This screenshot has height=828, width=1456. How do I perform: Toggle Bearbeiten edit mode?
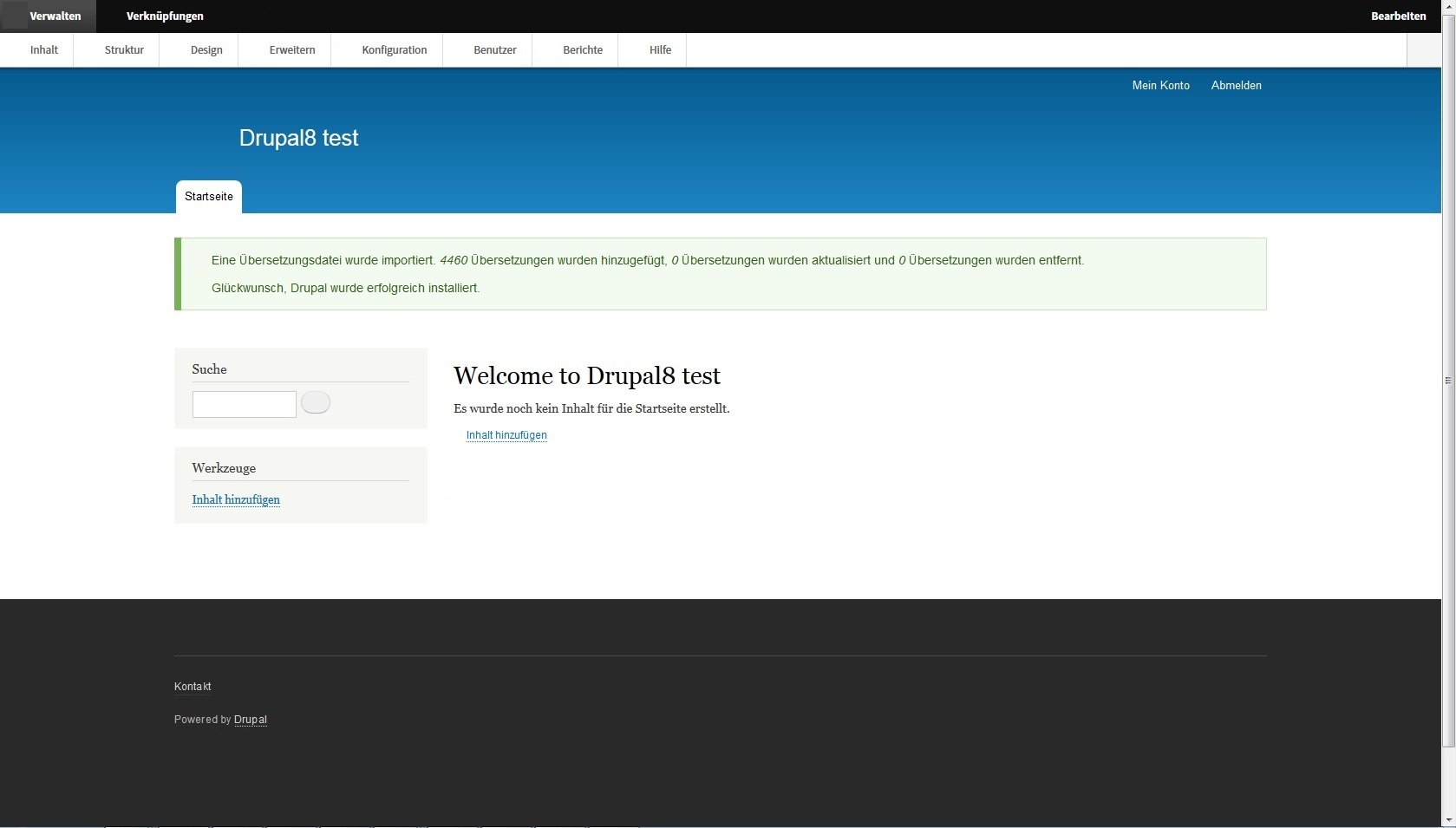coord(1398,16)
